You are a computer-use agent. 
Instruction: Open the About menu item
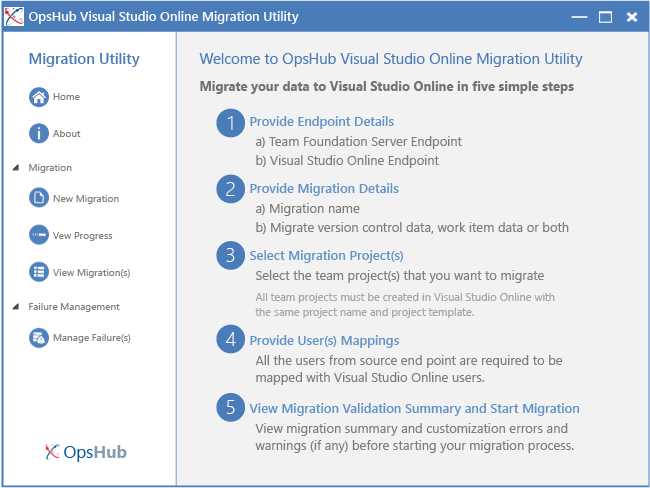66,134
